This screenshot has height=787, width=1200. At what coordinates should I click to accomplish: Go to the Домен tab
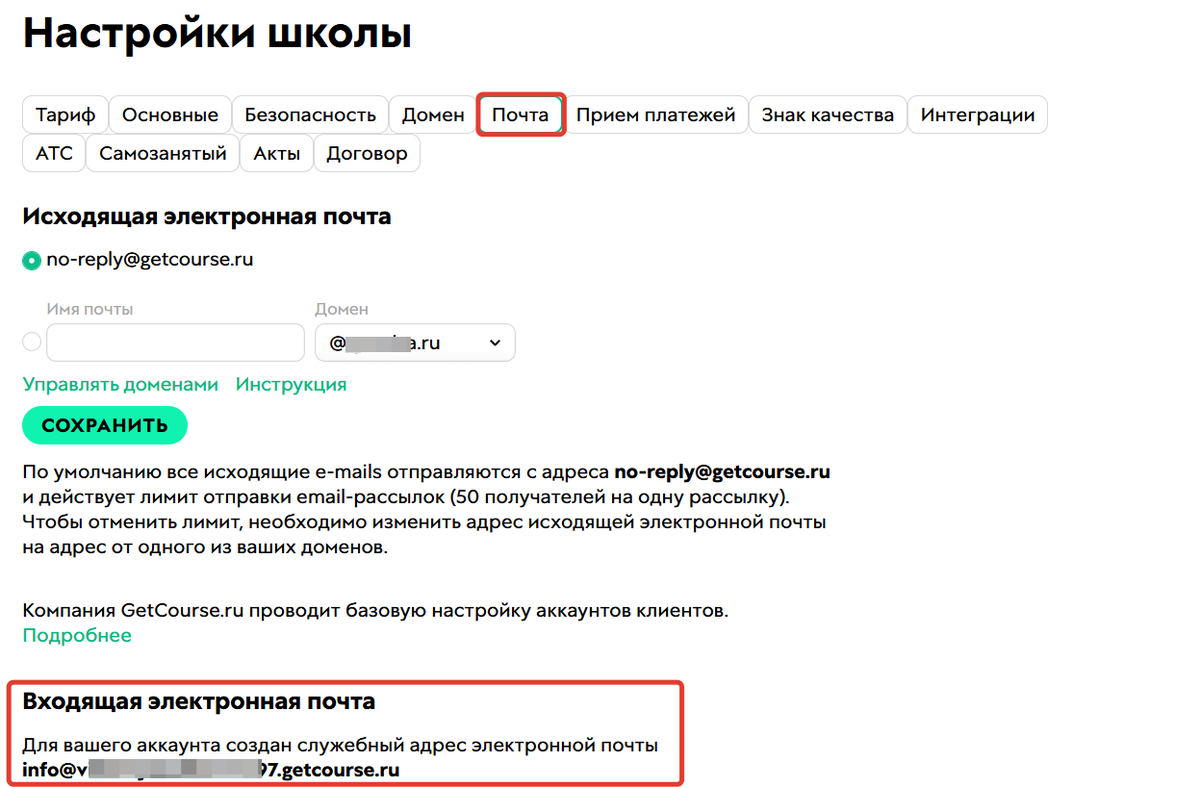coord(433,115)
